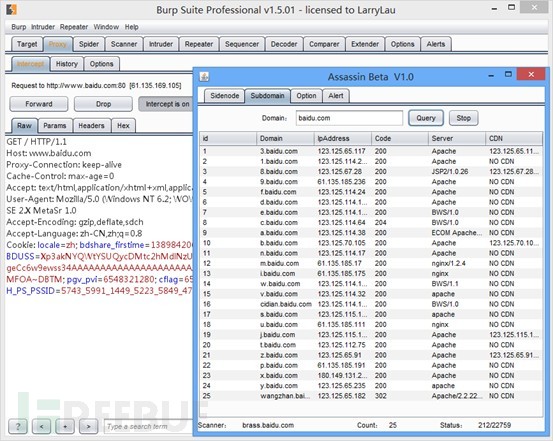Toggle the Intercept is on button
Viewport: 553px width, 441px height.
(166, 104)
